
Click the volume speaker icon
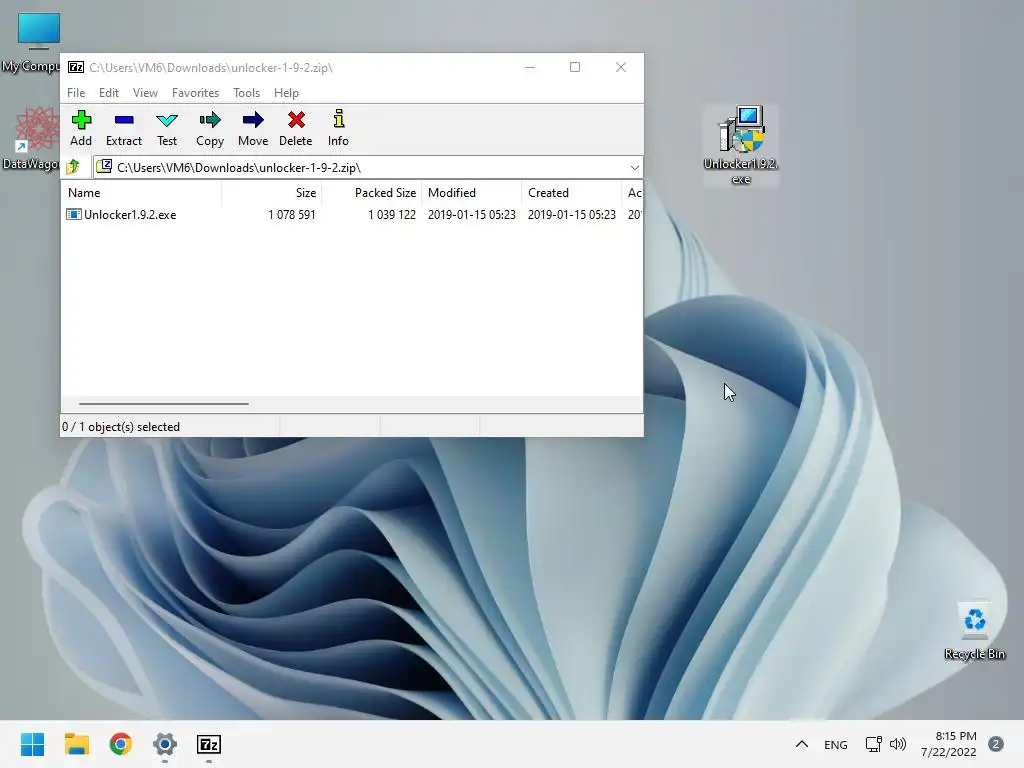pyautogui.click(x=898, y=744)
